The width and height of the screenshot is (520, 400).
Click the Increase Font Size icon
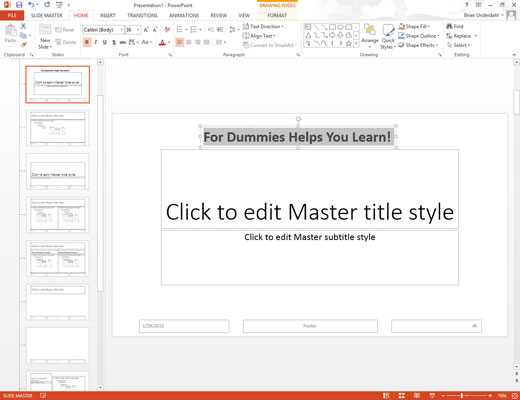pyautogui.click(x=146, y=30)
